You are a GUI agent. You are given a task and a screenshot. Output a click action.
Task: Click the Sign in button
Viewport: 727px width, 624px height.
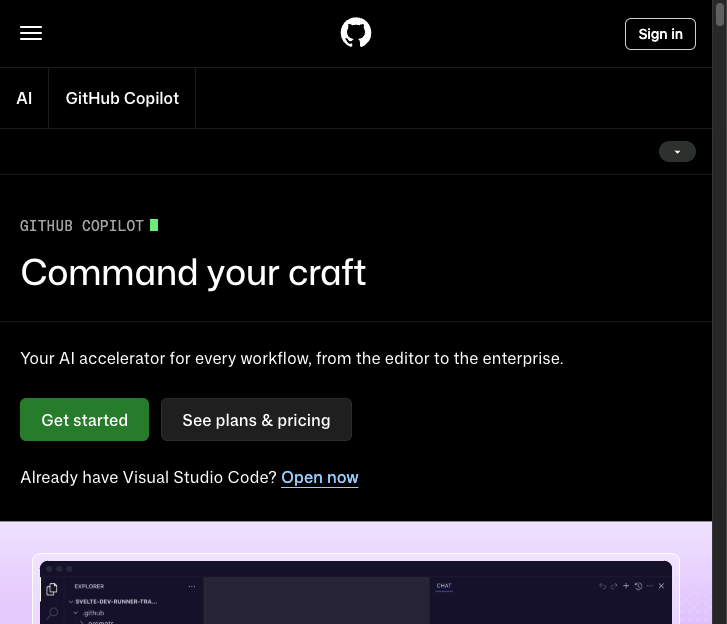pos(660,34)
